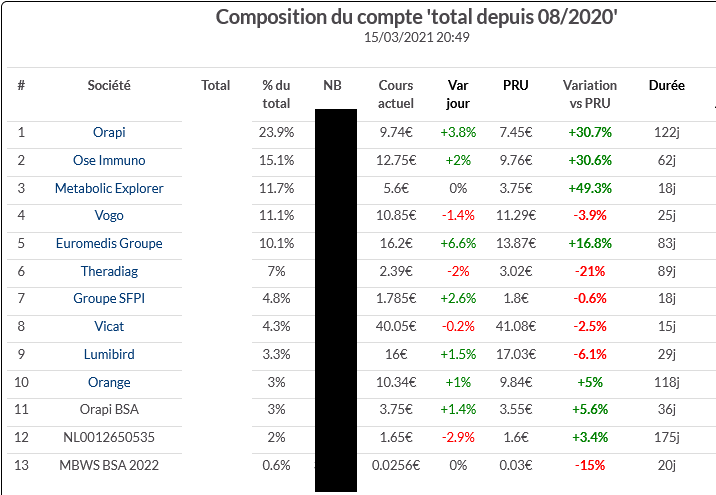Click the NB column header

click(x=332, y=86)
